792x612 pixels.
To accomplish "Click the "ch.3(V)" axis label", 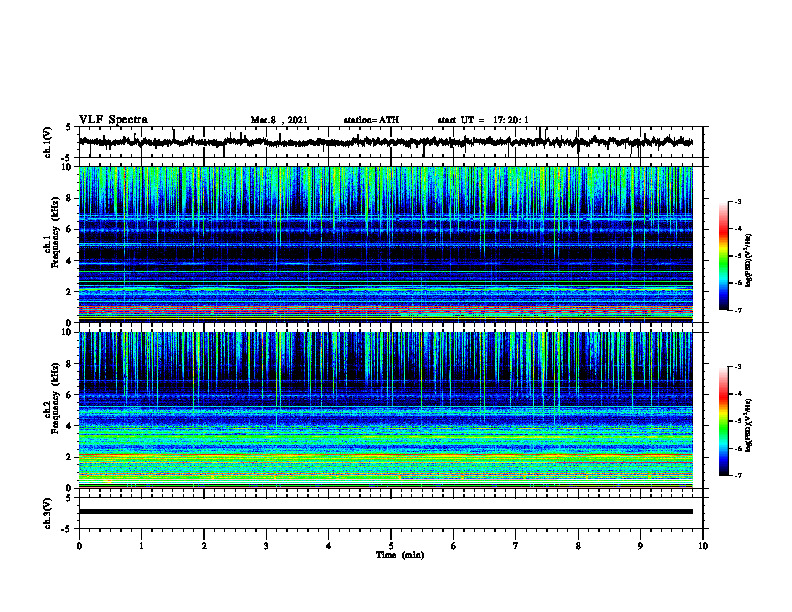I will [48, 513].
